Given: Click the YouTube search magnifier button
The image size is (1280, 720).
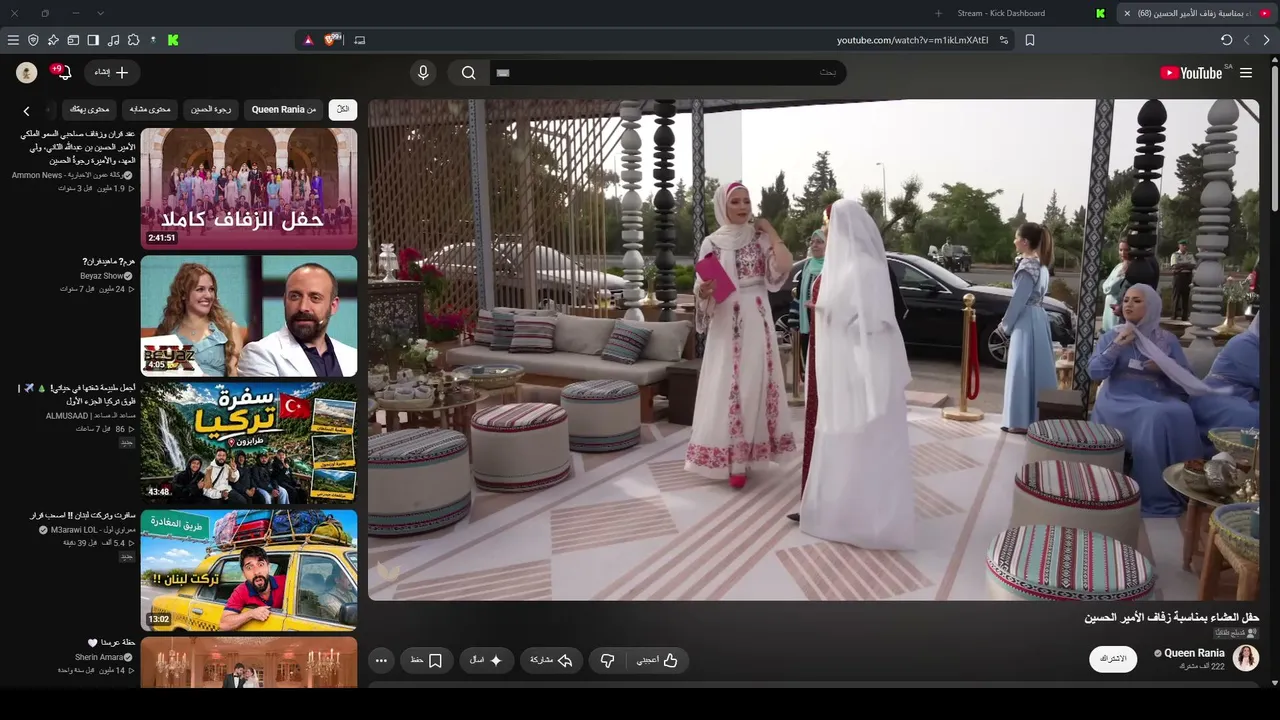Looking at the screenshot, I should pos(468,73).
